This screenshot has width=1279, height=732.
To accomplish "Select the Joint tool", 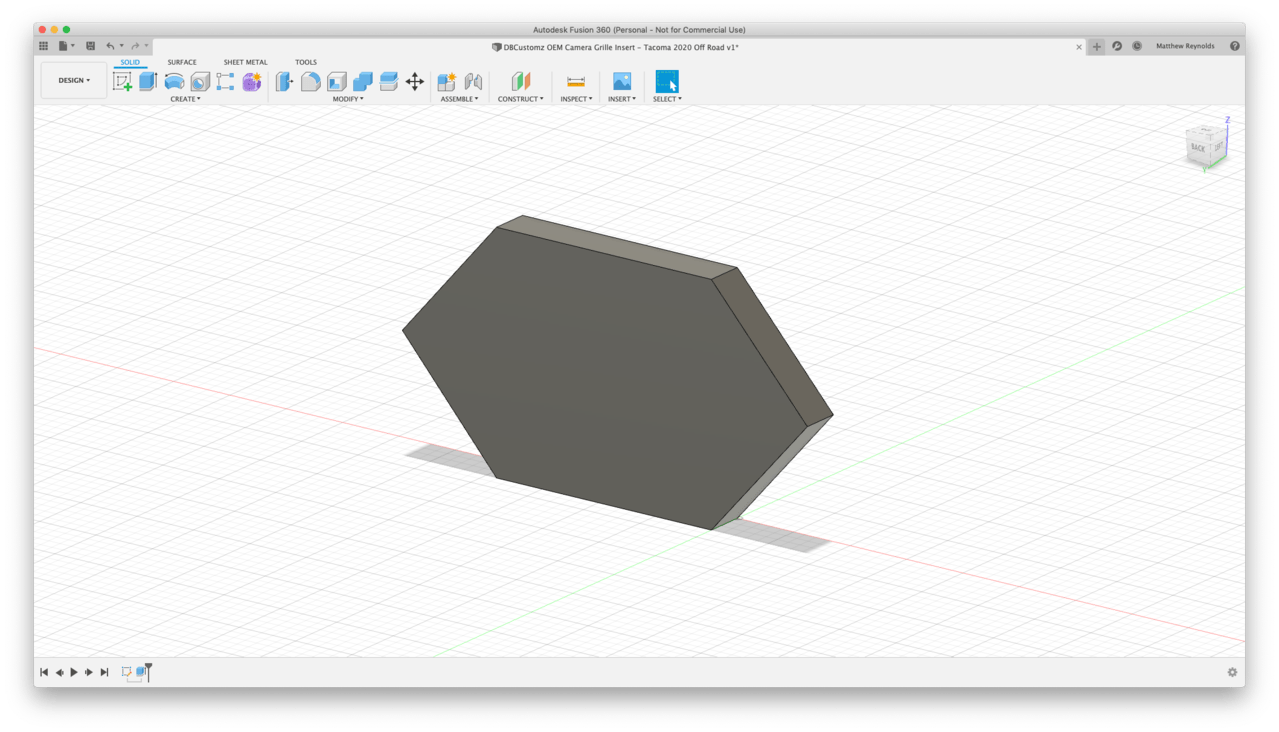I will 473,81.
